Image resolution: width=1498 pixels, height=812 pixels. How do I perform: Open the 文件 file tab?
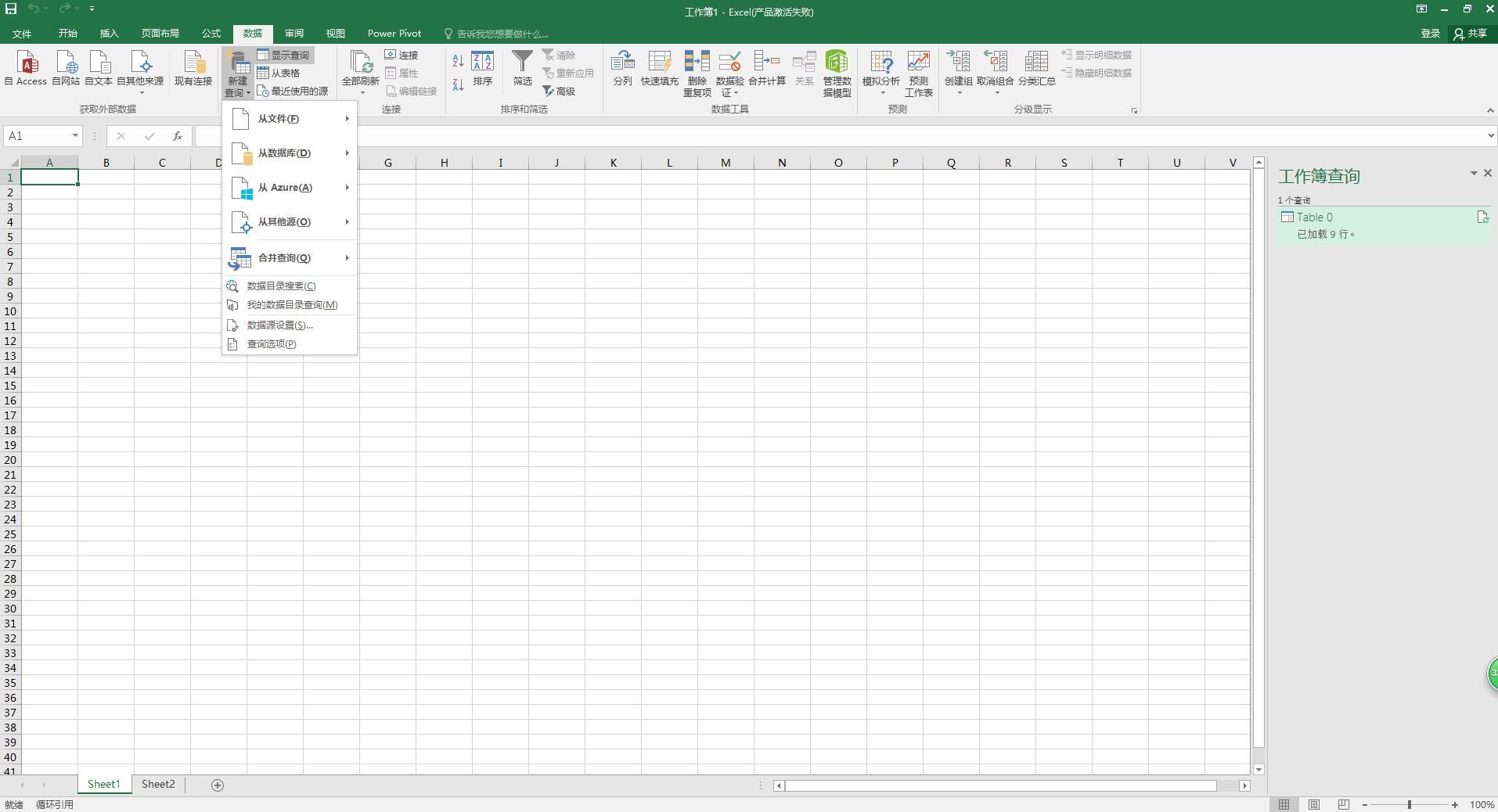pyautogui.click(x=22, y=34)
